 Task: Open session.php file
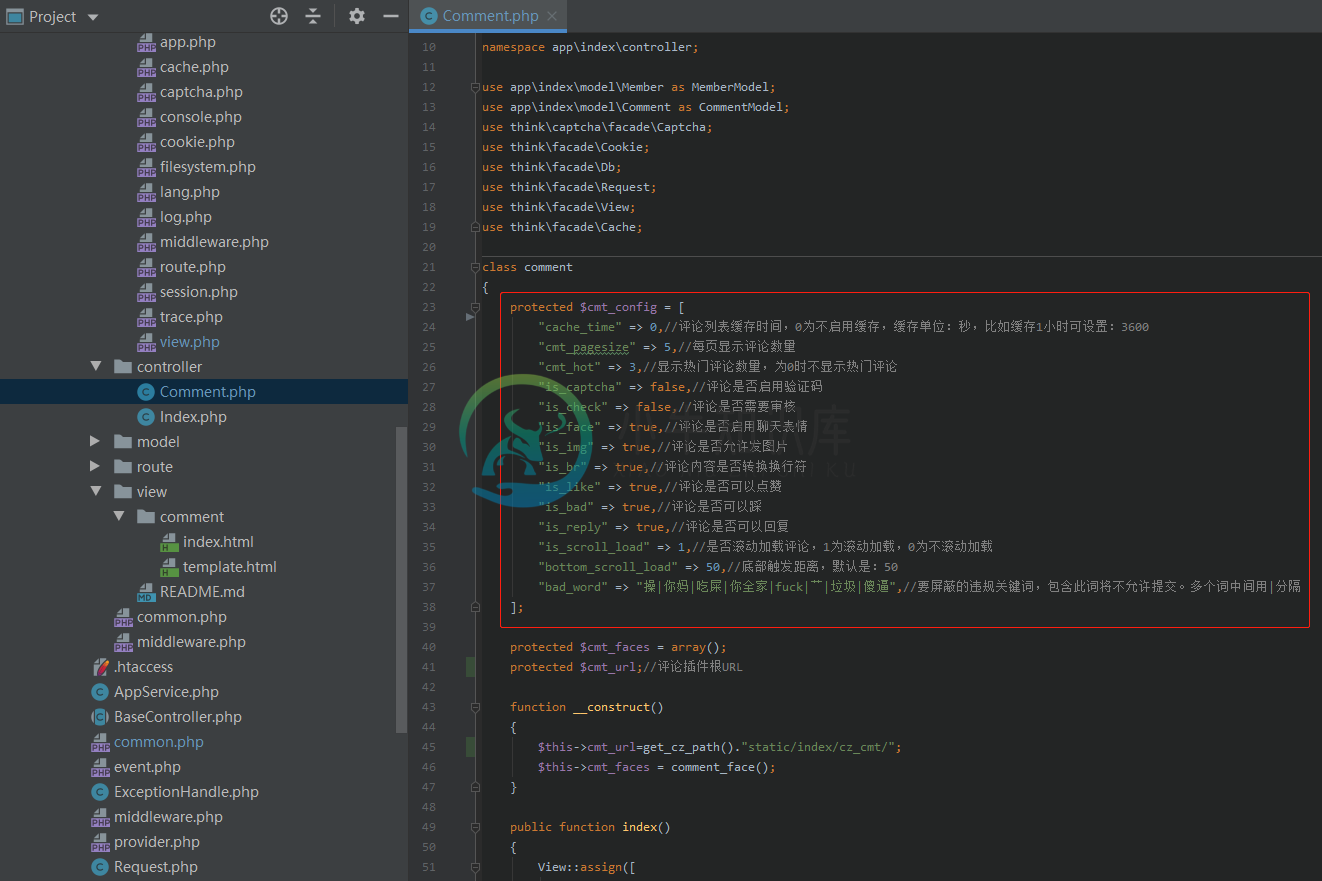198,292
